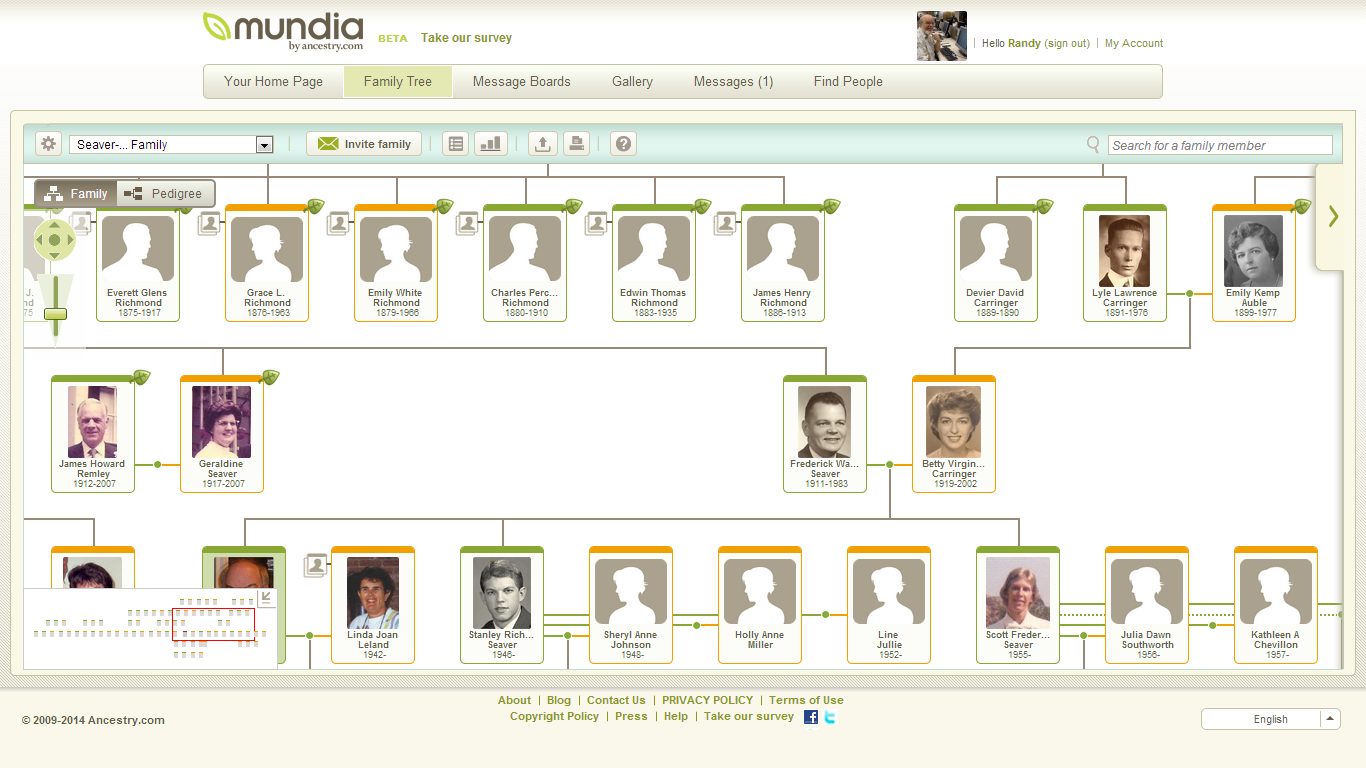This screenshot has width=1366, height=768.
Task: Click the leaf hint on Lyle Lawrence Carringer
Action: 1170,205
